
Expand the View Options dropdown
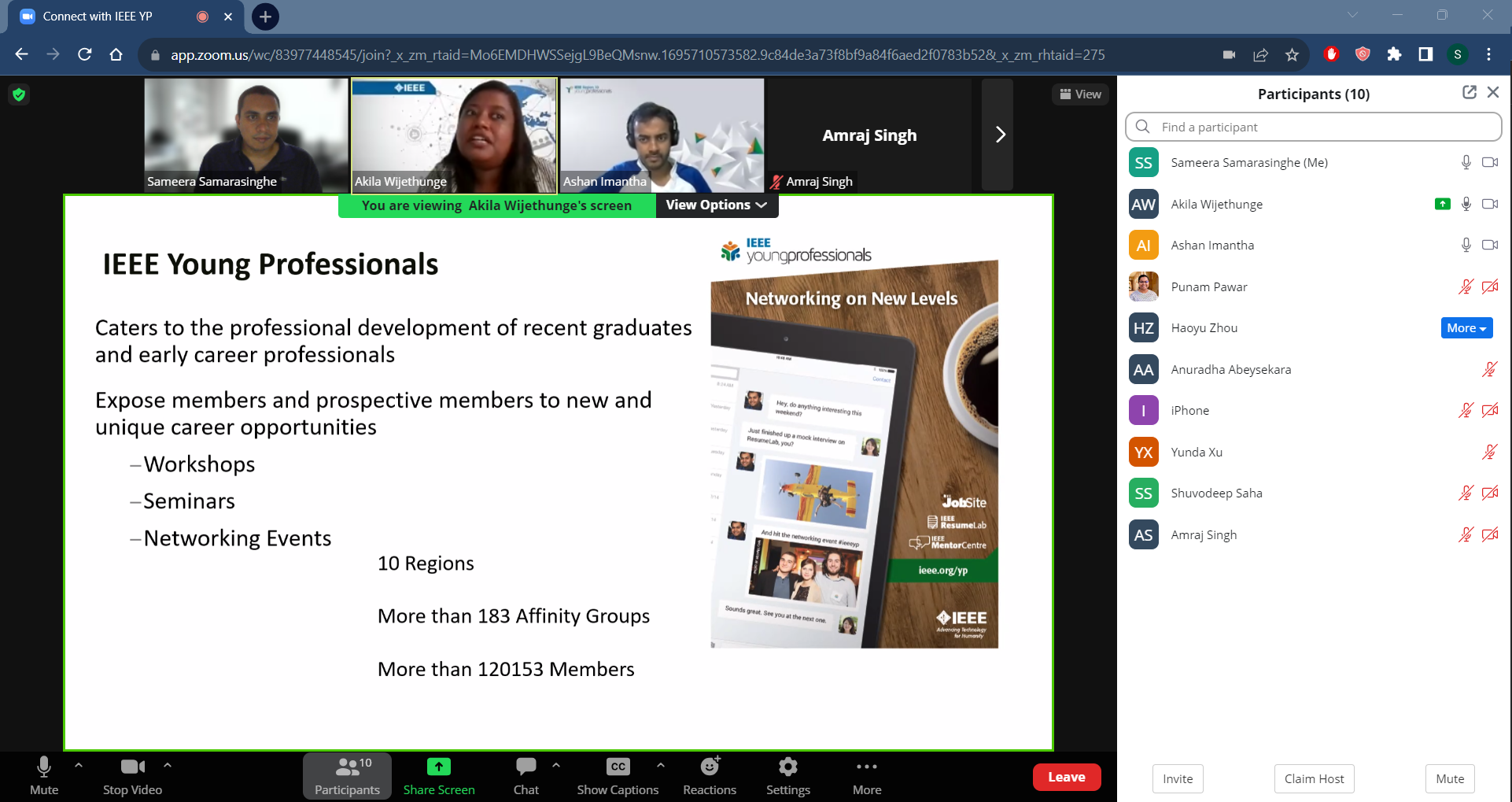pos(716,205)
